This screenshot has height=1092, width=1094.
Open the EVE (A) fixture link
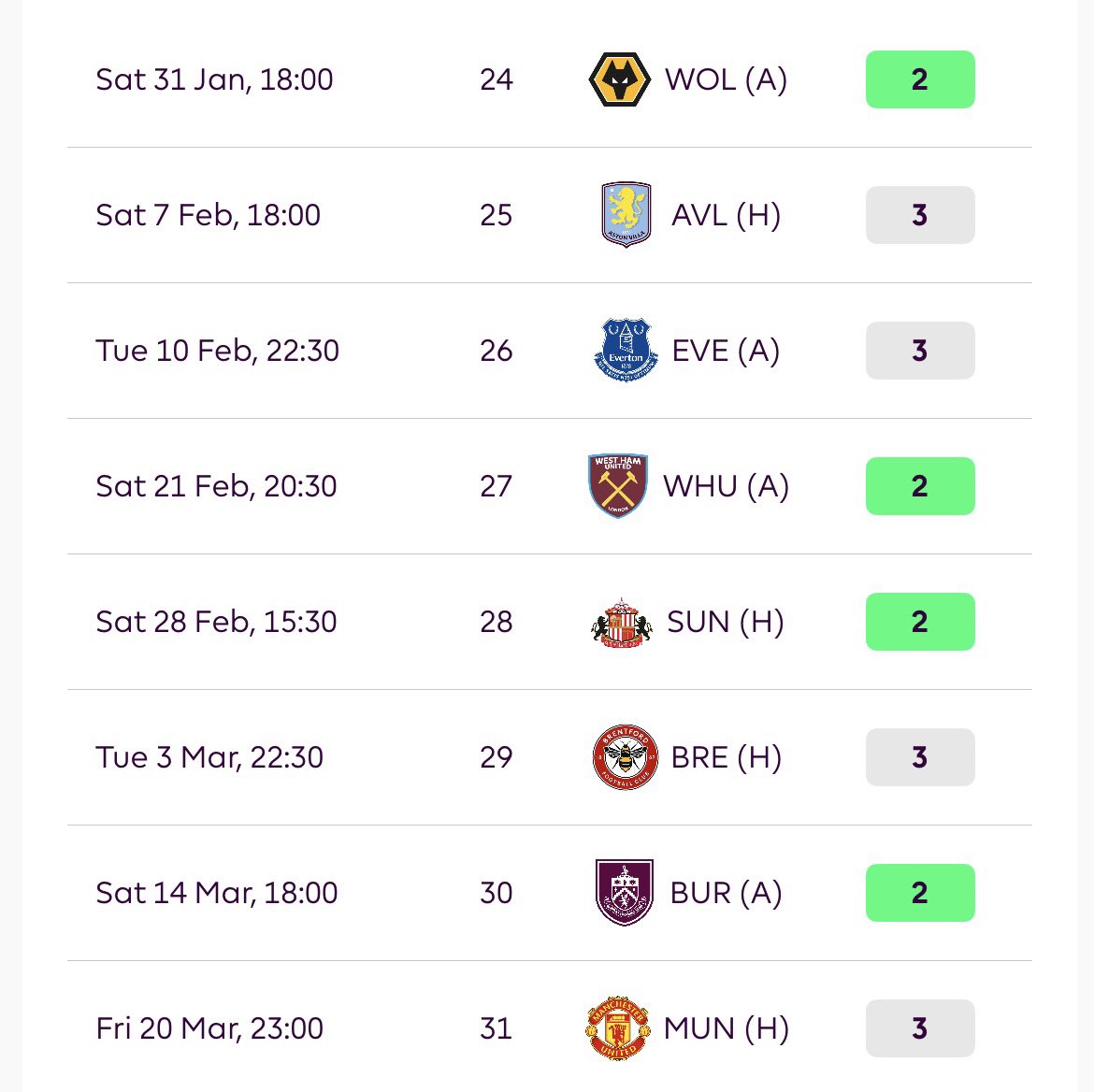tap(726, 351)
